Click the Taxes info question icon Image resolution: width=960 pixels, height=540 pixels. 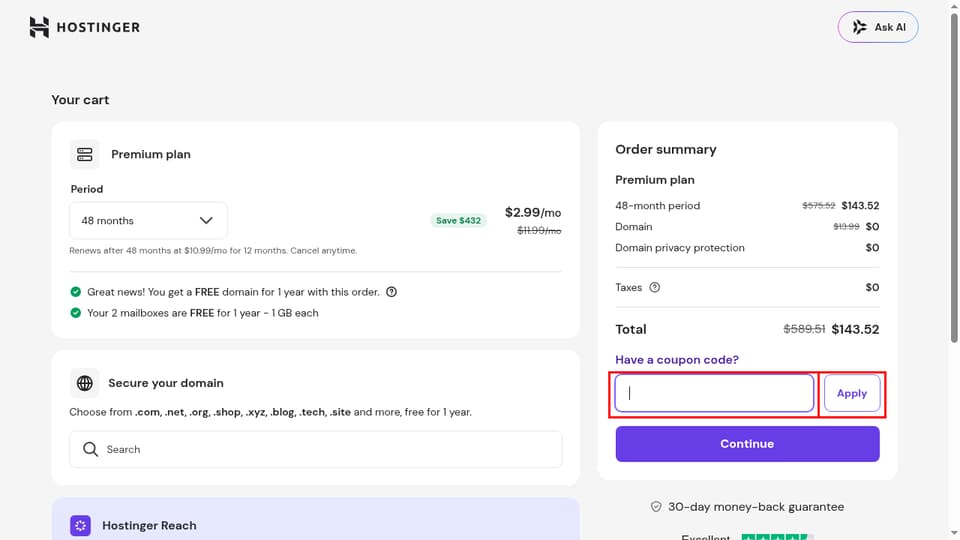[654, 287]
